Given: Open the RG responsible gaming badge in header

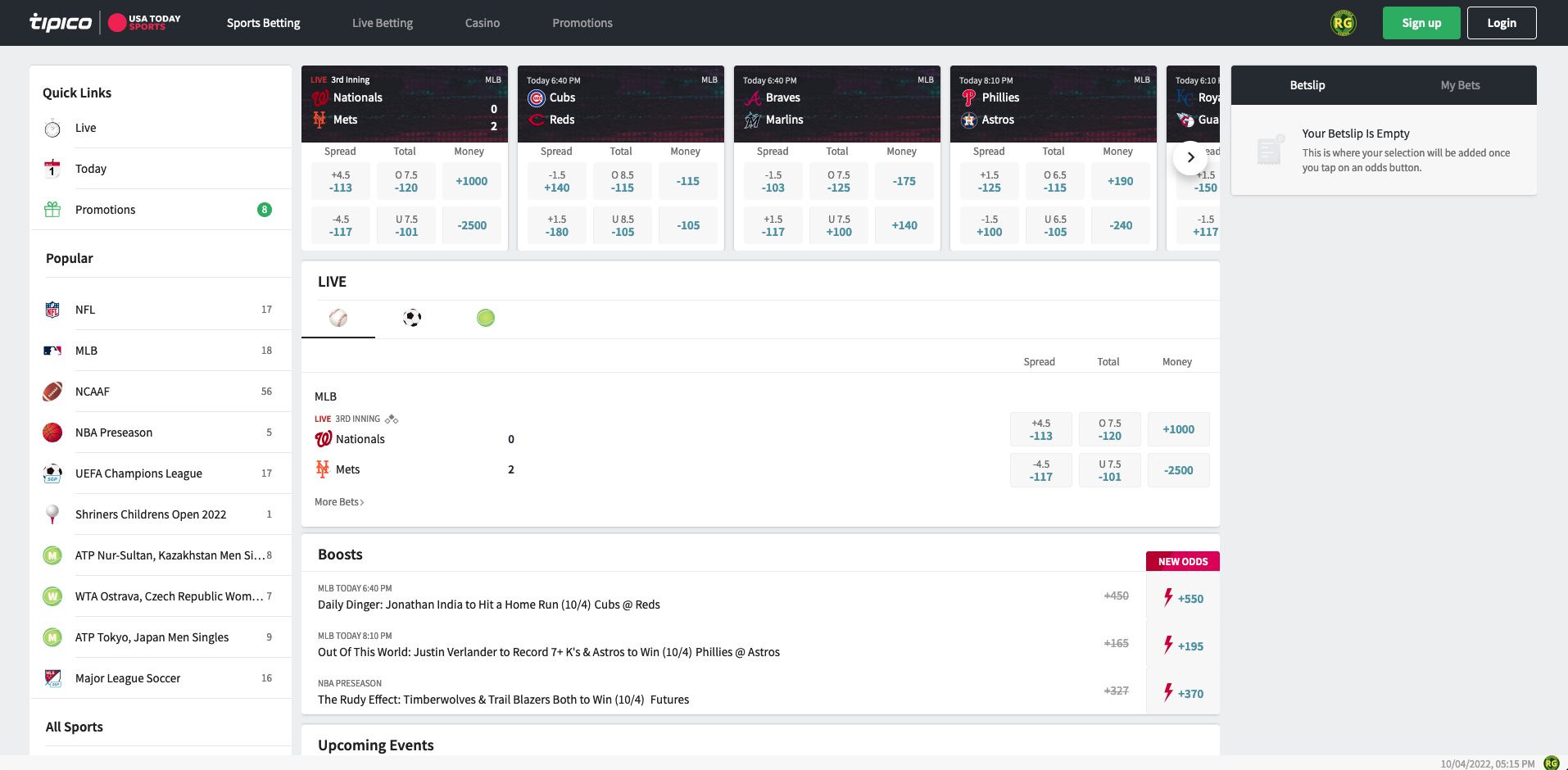Looking at the screenshot, I should click(x=1343, y=23).
